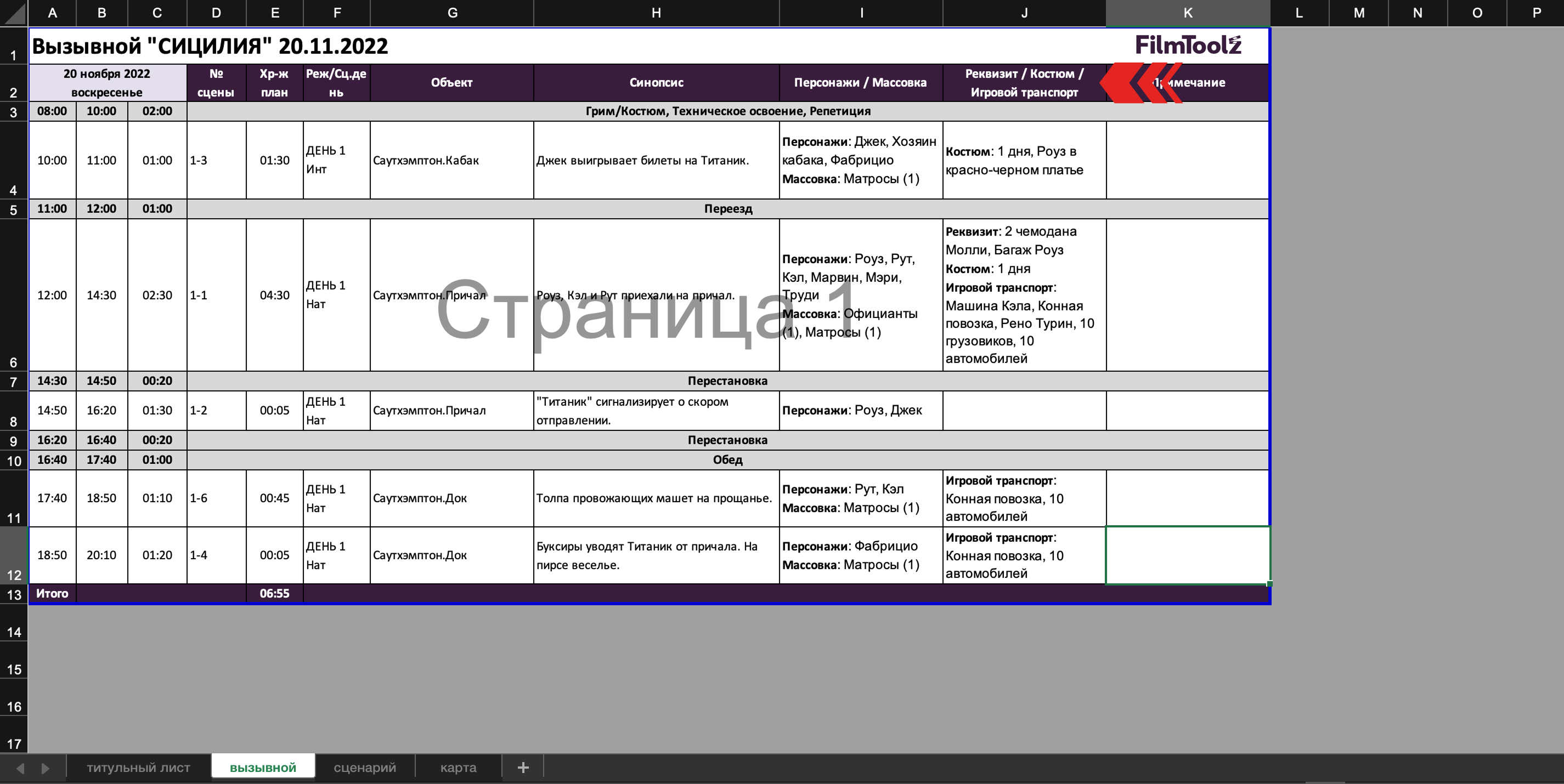Click scene number 1-1 cell
The image size is (1564, 784).
point(216,295)
